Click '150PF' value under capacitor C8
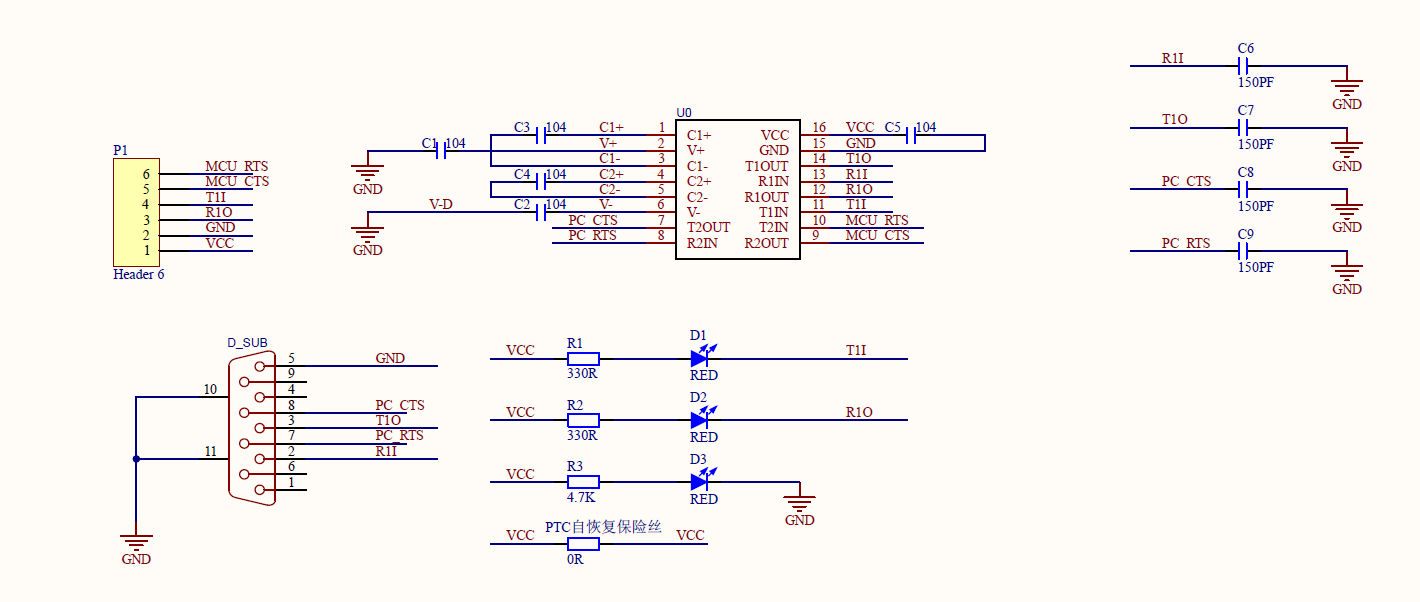This screenshot has width=1420, height=602. click(x=1256, y=206)
